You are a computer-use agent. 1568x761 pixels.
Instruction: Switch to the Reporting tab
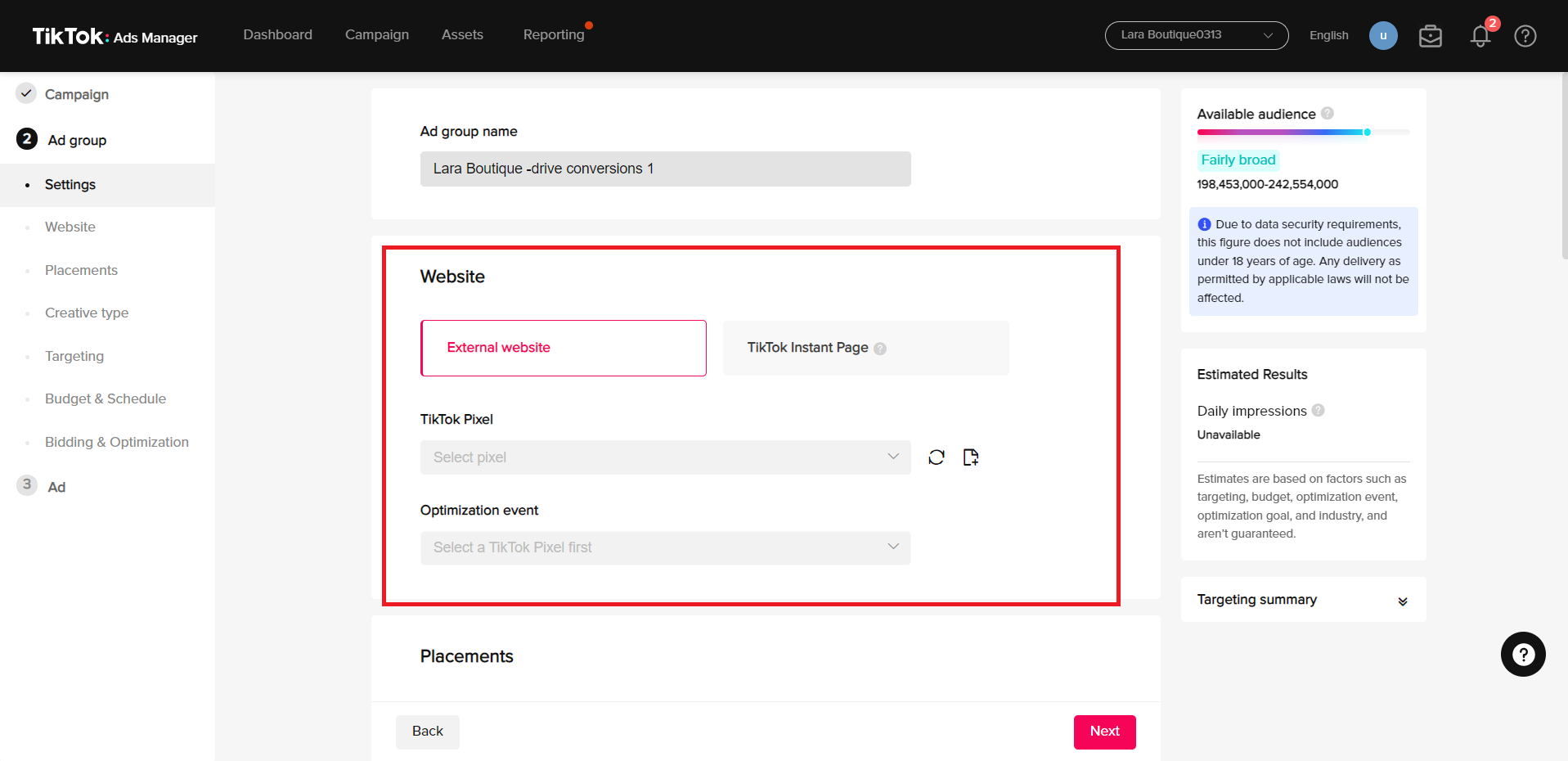554,34
